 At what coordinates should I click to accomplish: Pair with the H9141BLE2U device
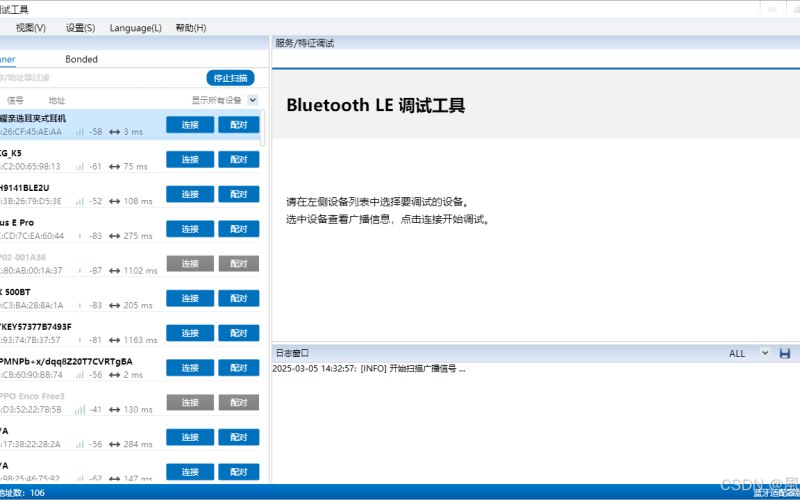239,194
